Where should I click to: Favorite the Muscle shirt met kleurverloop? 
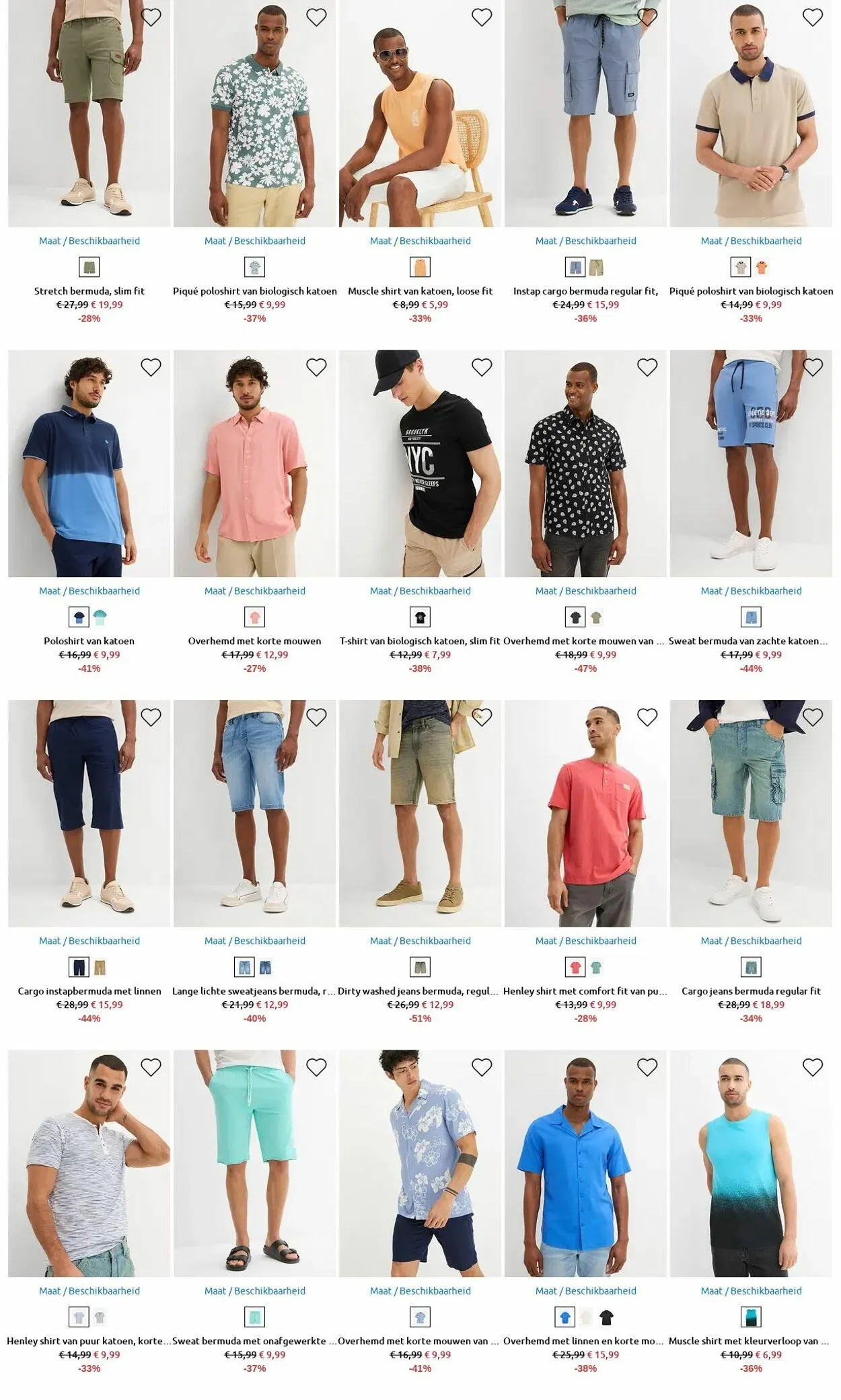click(x=813, y=1067)
